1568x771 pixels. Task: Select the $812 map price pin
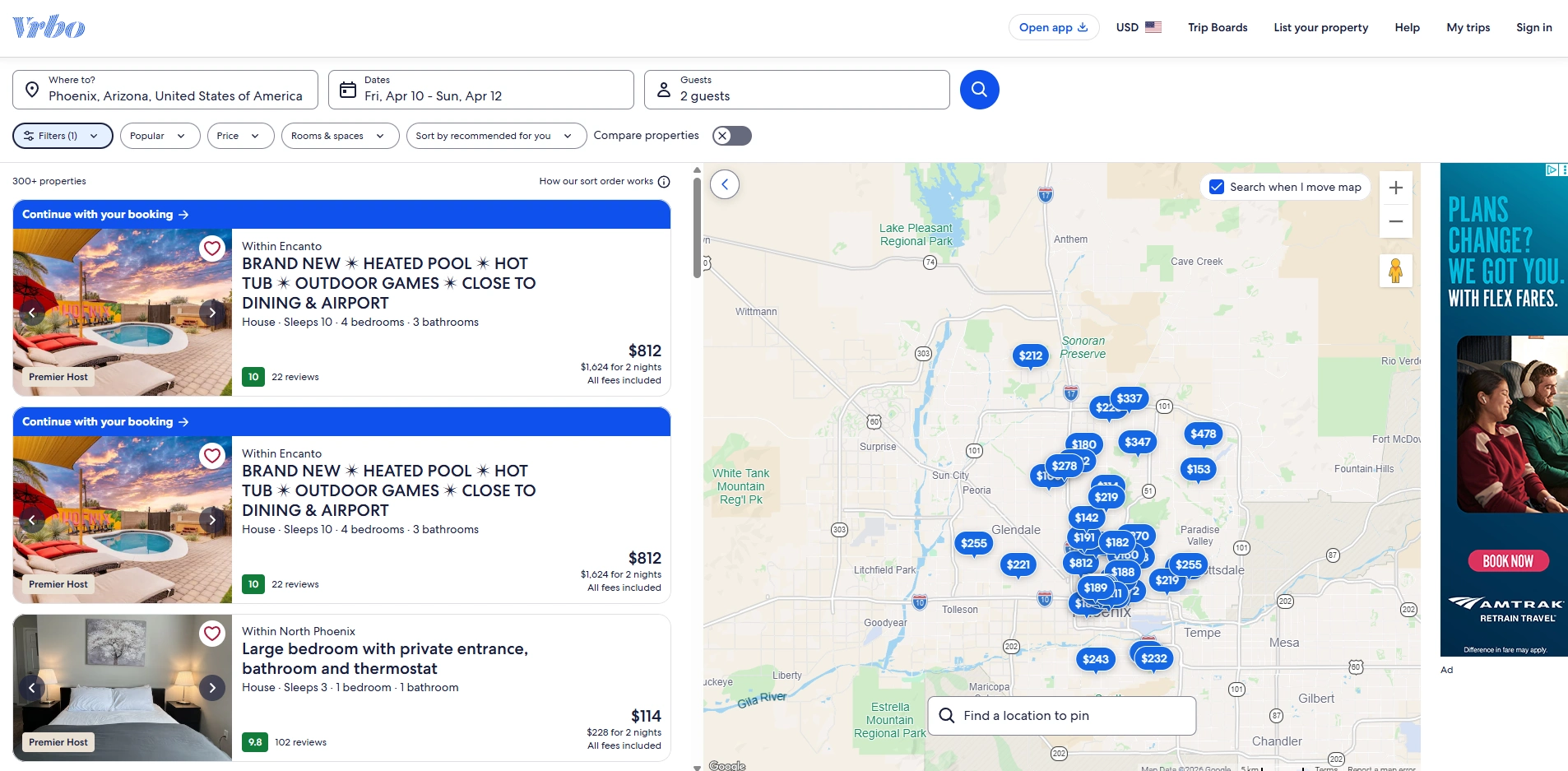point(1081,563)
